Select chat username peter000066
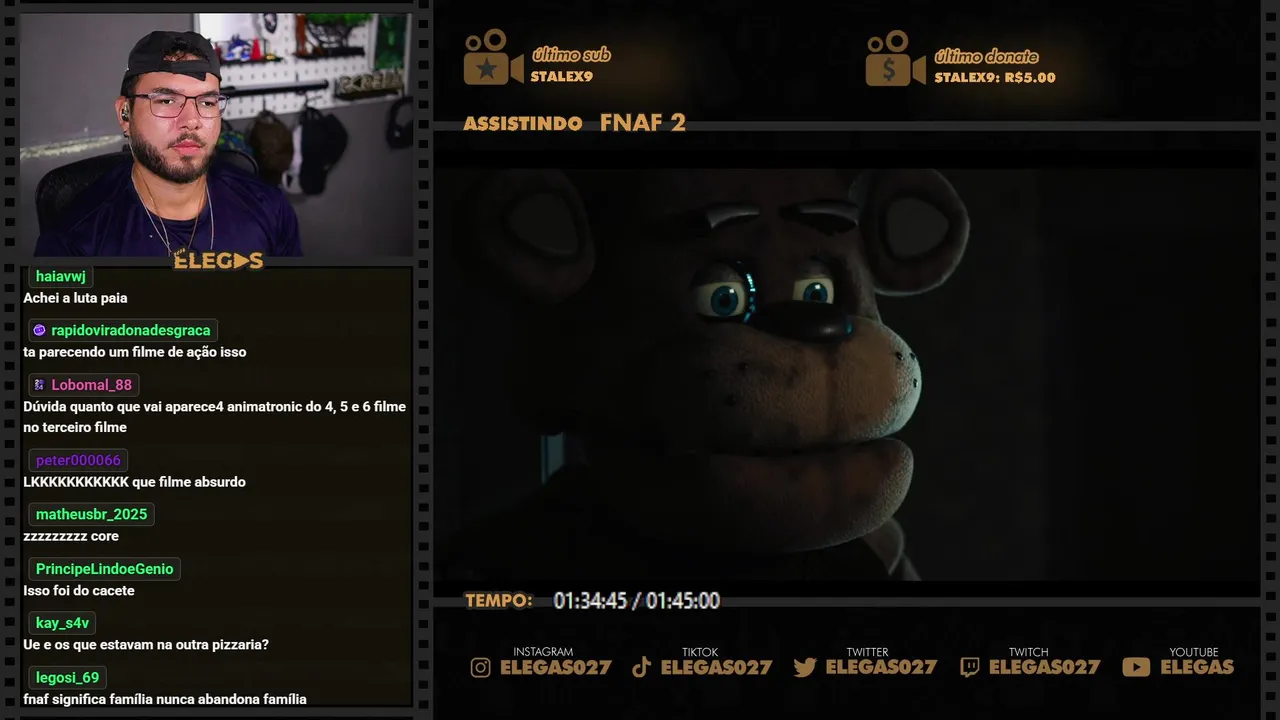1280x720 pixels. pyautogui.click(x=78, y=460)
